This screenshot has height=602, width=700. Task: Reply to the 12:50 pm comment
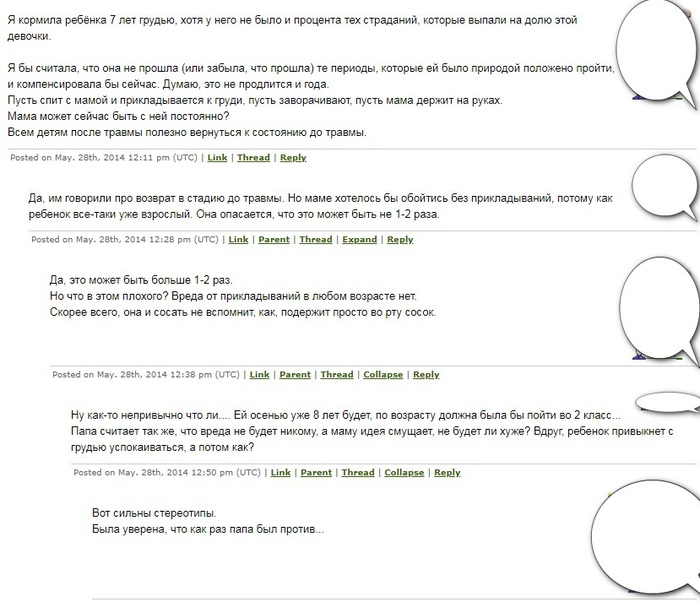(447, 473)
